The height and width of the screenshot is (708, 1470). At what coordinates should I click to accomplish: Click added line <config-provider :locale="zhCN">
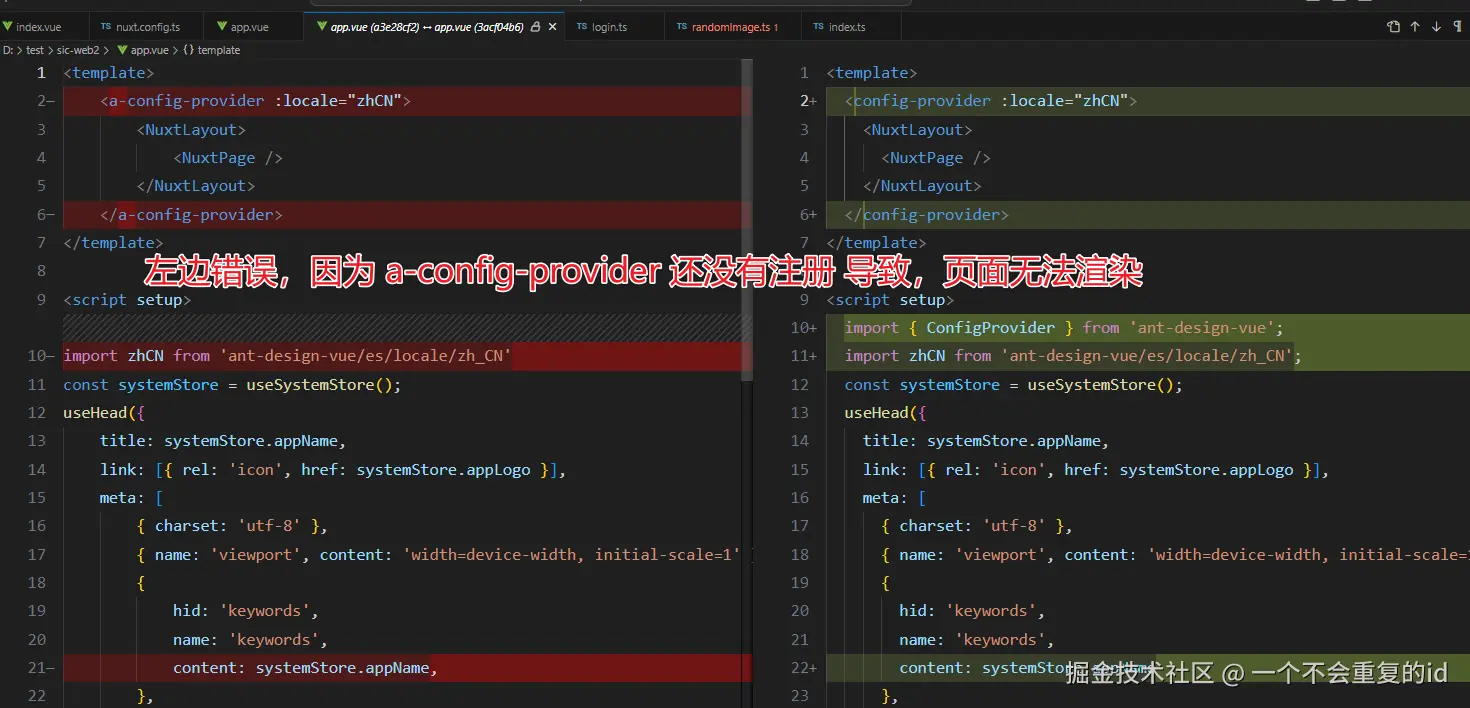(990, 101)
